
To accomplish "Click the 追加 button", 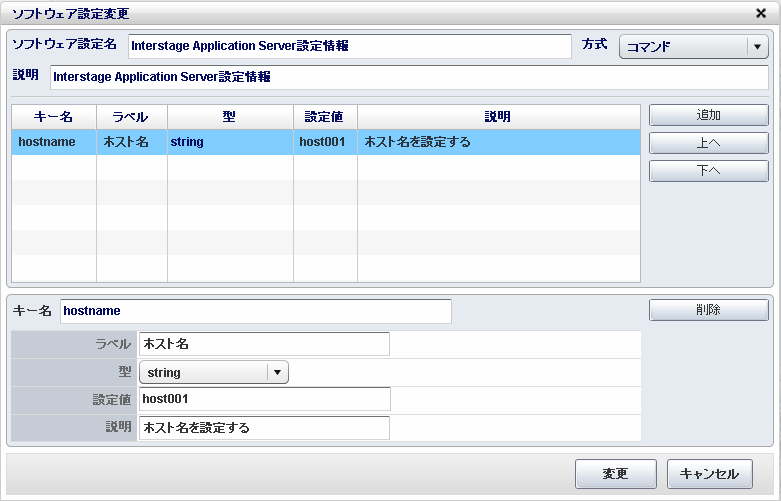I will 708,115.
